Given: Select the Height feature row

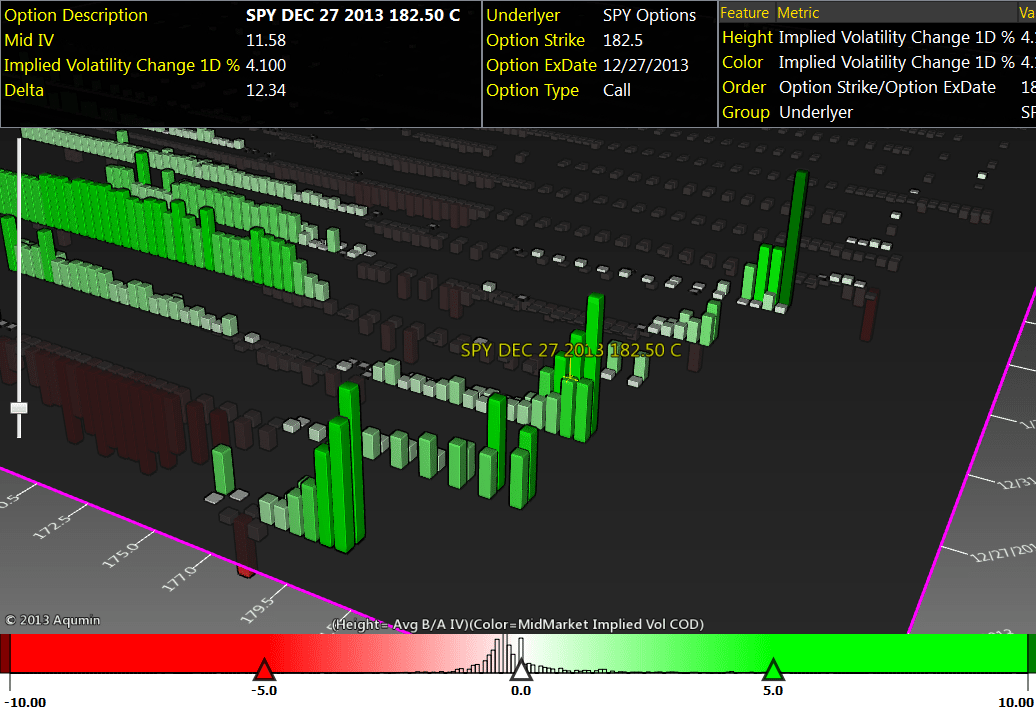Looking at the screenshot, I should tap(747, 38).
